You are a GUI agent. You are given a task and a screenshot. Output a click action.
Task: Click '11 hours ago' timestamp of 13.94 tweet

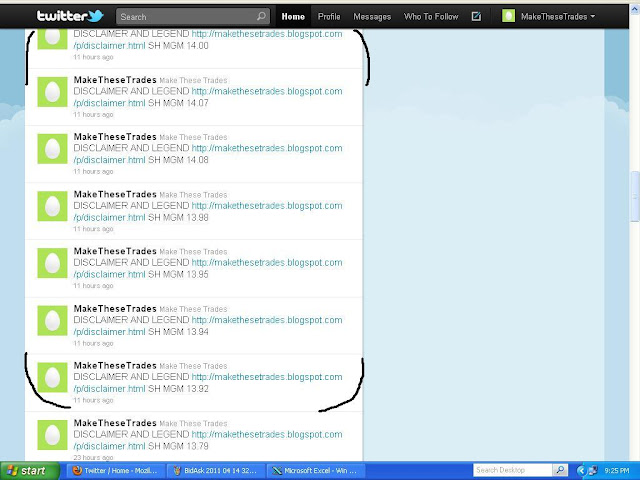coord(93,343)
